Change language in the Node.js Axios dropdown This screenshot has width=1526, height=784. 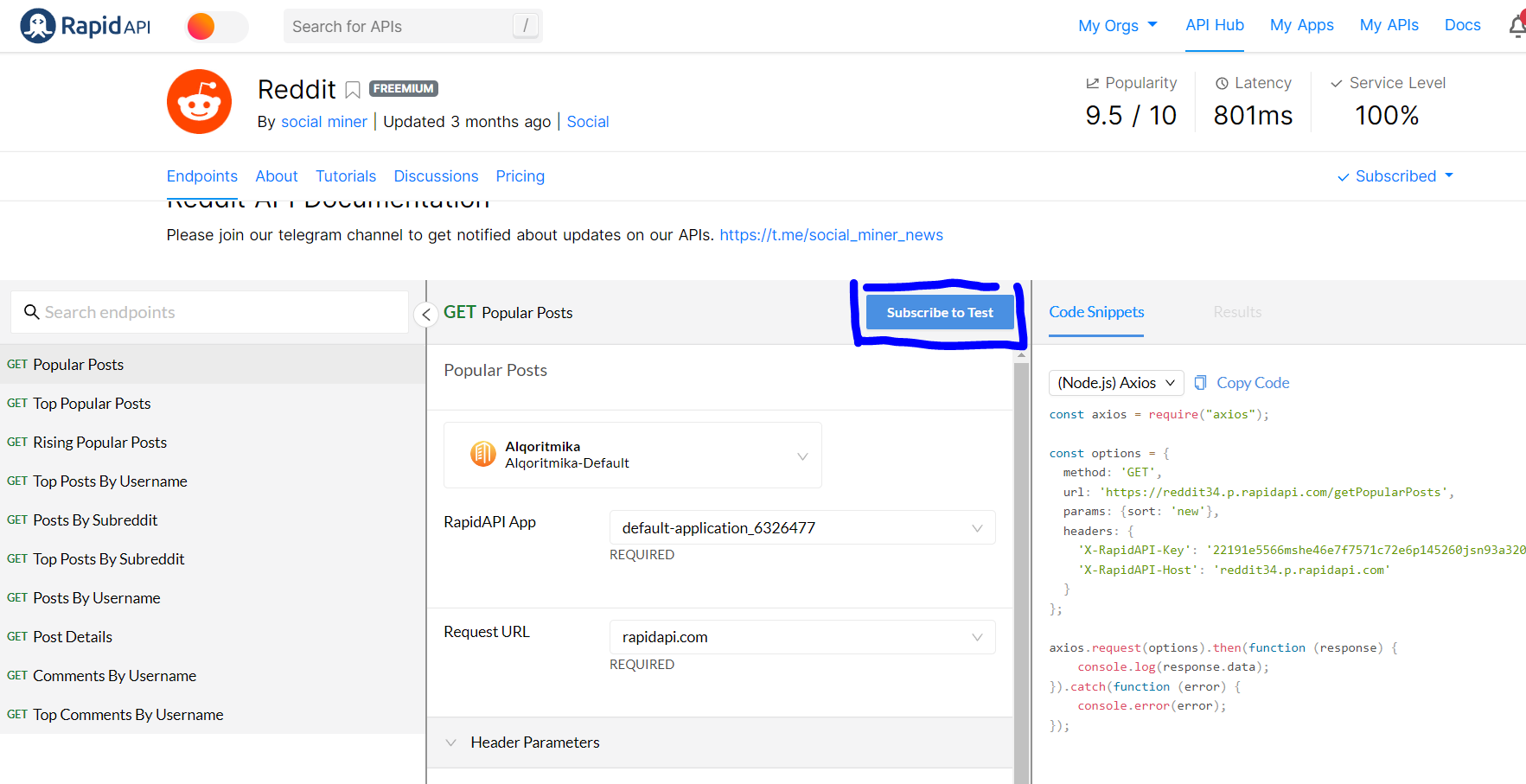pos(1116,382)
